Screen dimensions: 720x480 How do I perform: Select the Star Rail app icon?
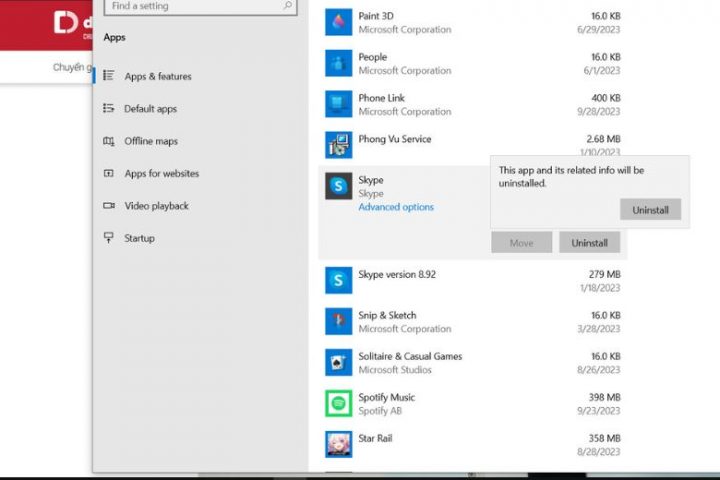pos(339,444)
